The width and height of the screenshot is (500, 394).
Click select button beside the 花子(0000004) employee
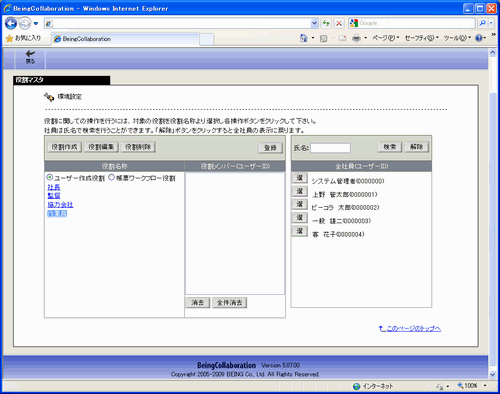coord(299,231)
